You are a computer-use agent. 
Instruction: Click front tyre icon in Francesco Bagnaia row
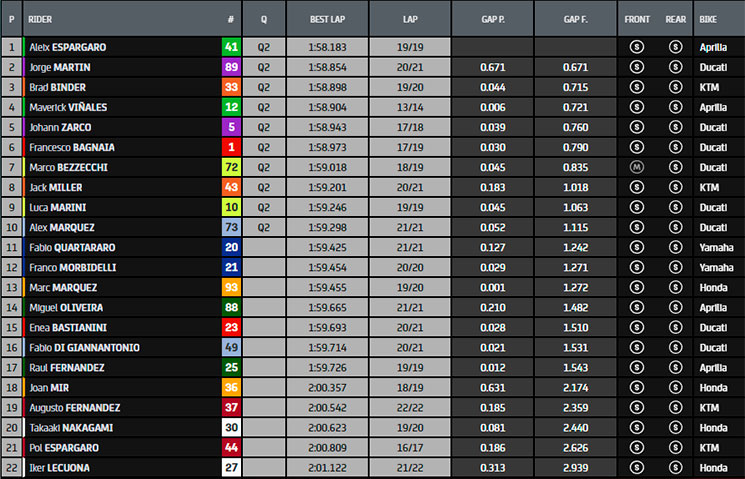[x=637, y=147]
